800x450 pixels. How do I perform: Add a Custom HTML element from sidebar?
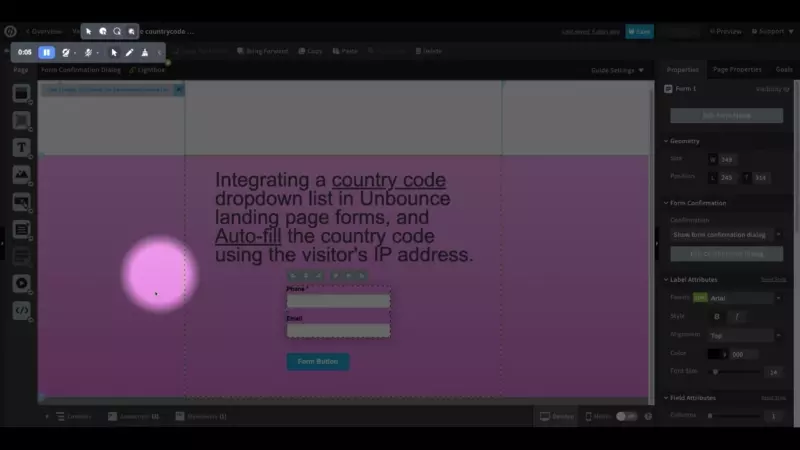21,310
